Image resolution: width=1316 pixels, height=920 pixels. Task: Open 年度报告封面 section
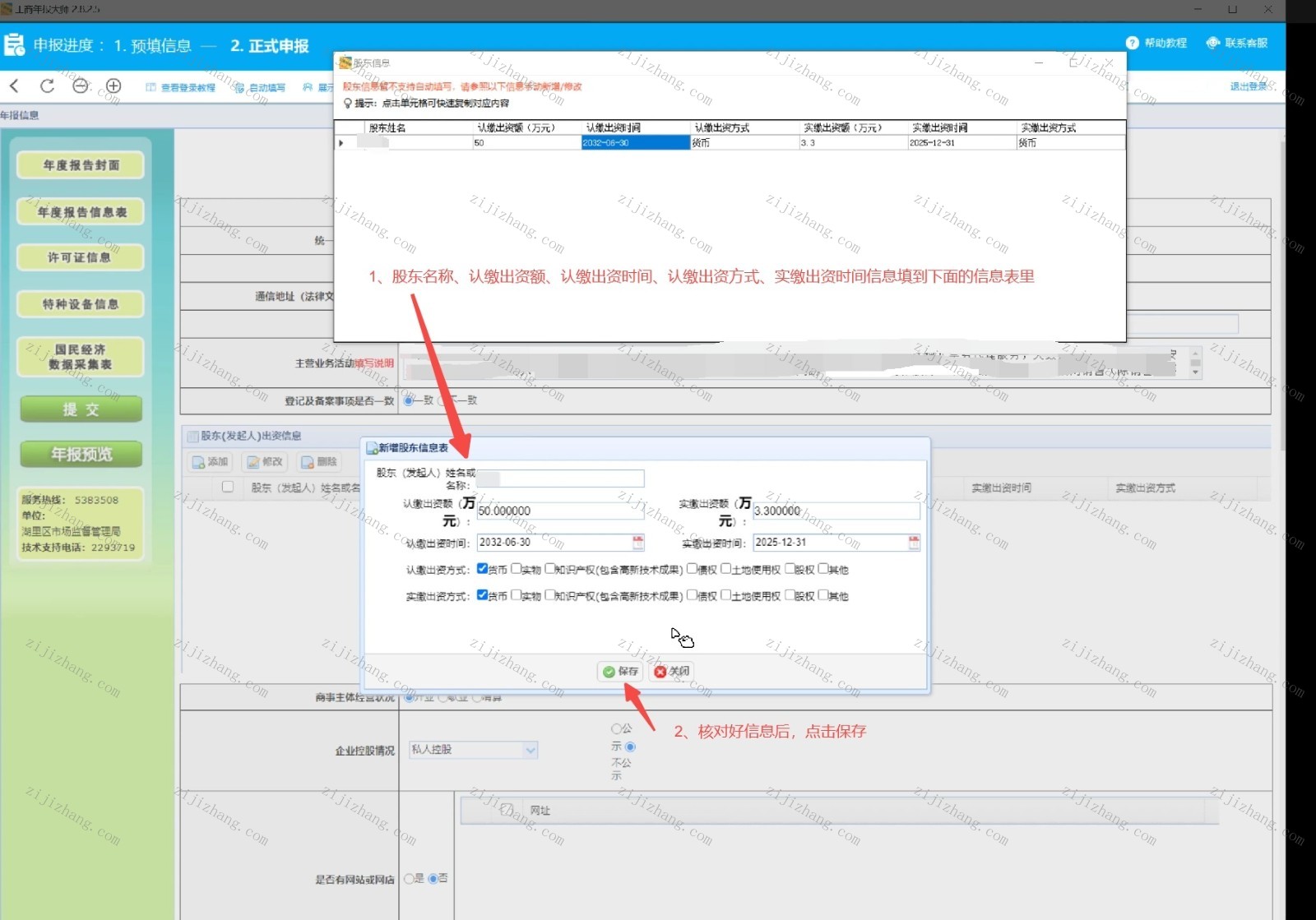tap(81, 165)
